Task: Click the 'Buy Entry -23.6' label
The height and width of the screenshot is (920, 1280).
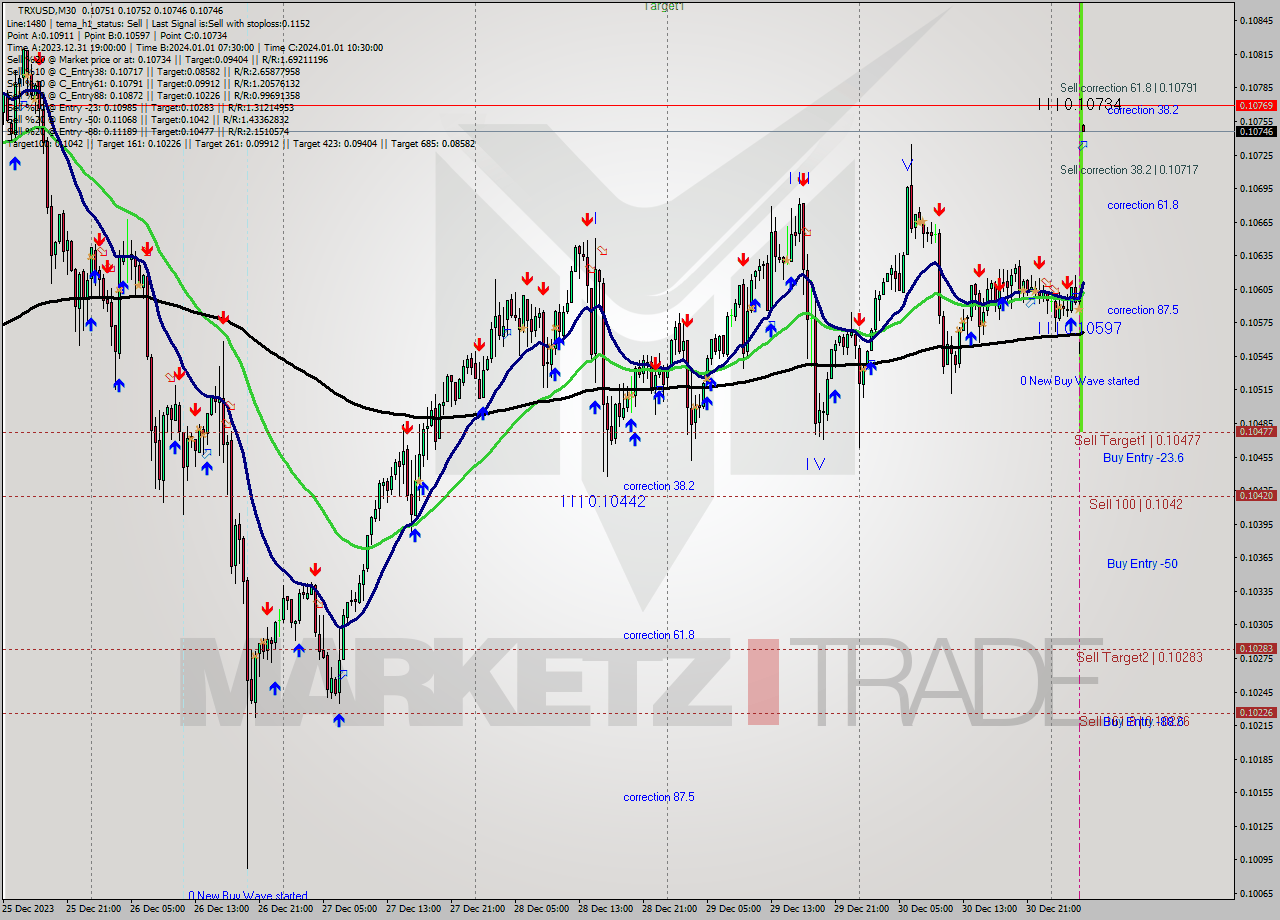Action: [1143, 458]
